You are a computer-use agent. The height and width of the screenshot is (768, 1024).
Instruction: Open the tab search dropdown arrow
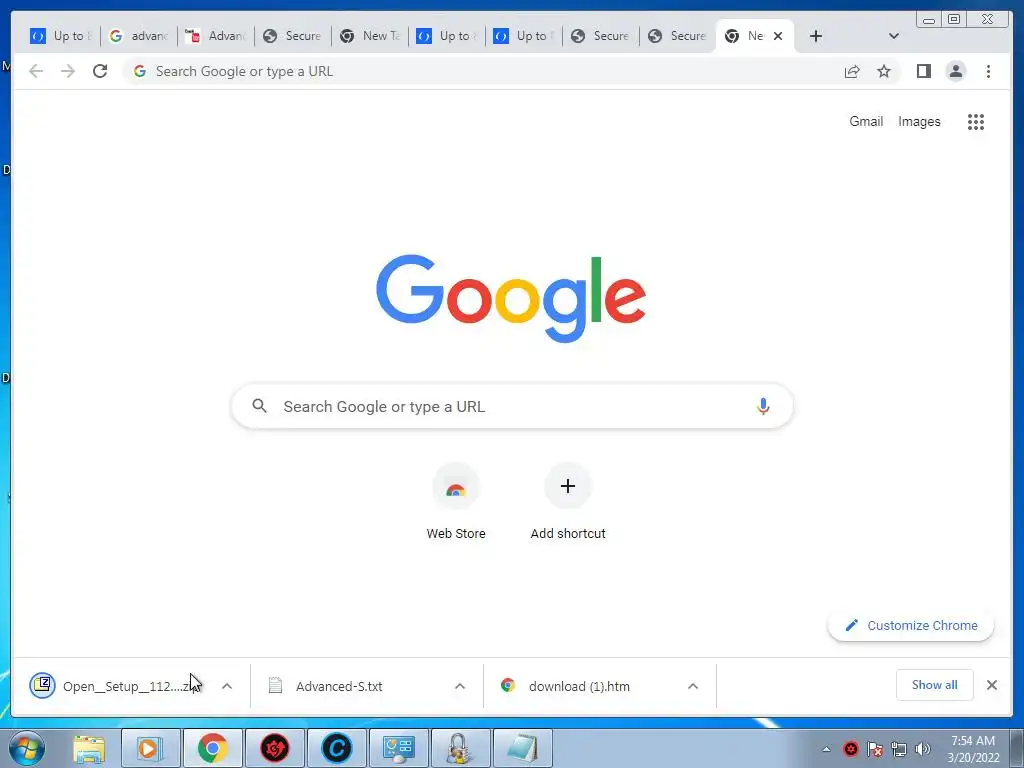pos(894,36)
